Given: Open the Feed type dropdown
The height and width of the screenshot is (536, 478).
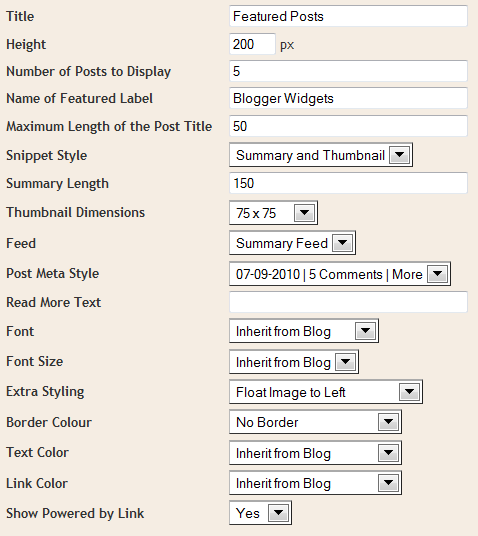Looking at the screenshot, I should pos(292,243).
